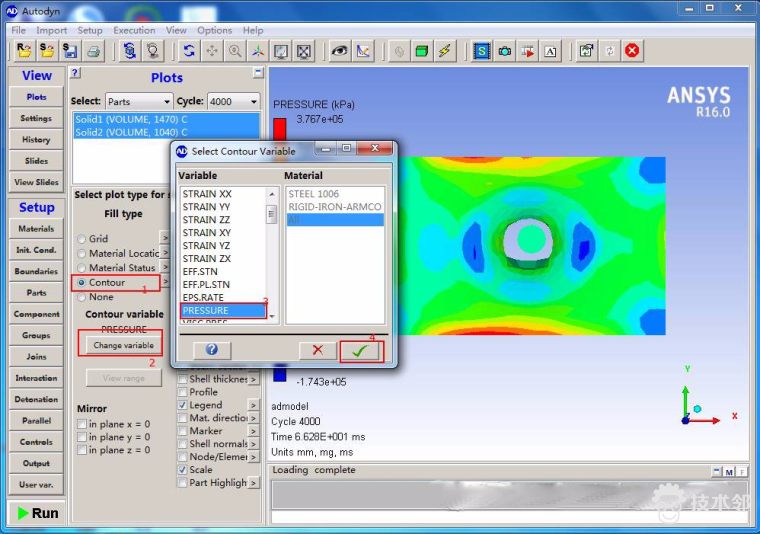Expand Legend options arrow button

[x=253, y=405]
